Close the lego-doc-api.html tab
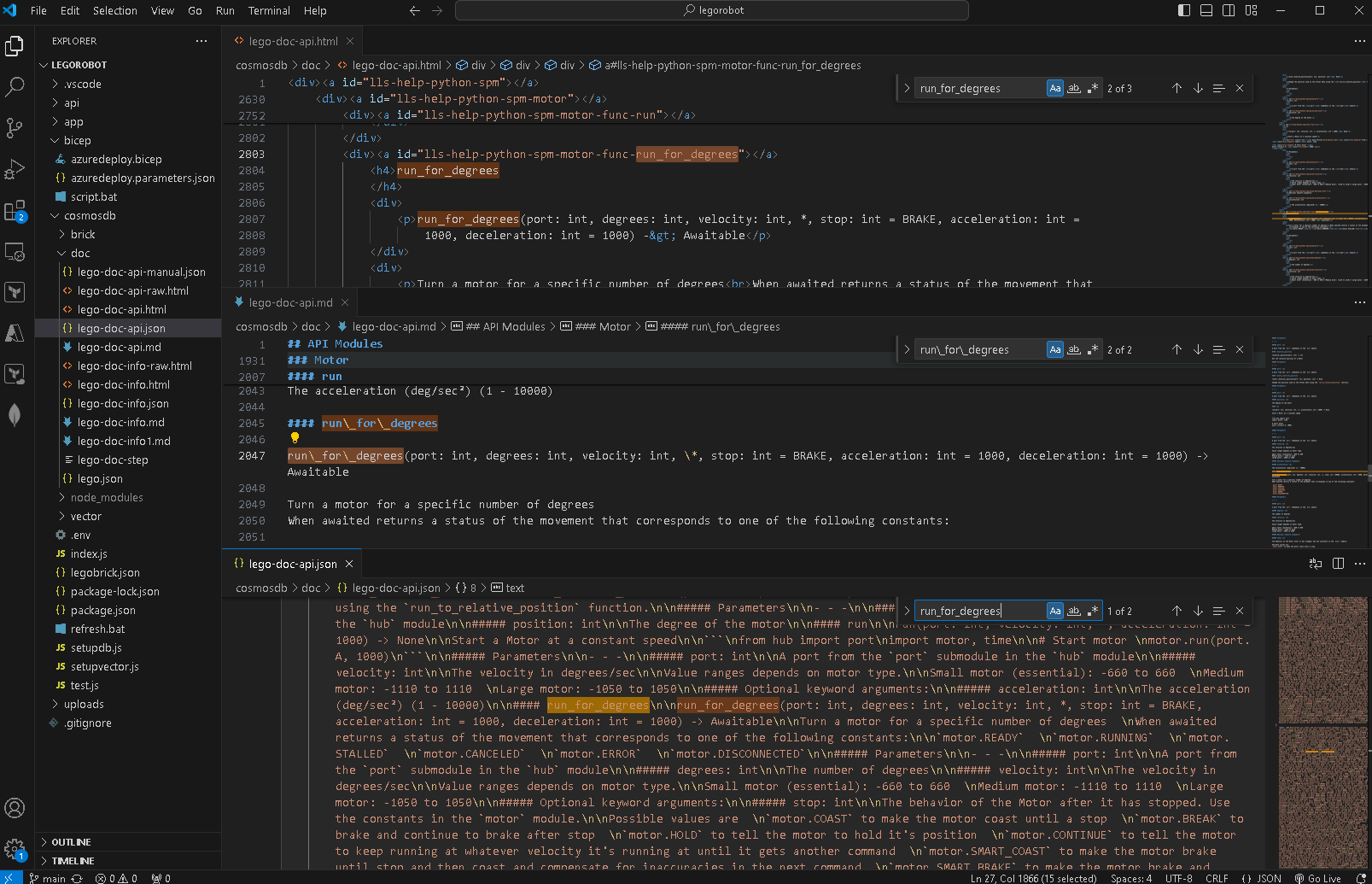The height and width of the screenshot is (884, 1372). tap(350, 41)
